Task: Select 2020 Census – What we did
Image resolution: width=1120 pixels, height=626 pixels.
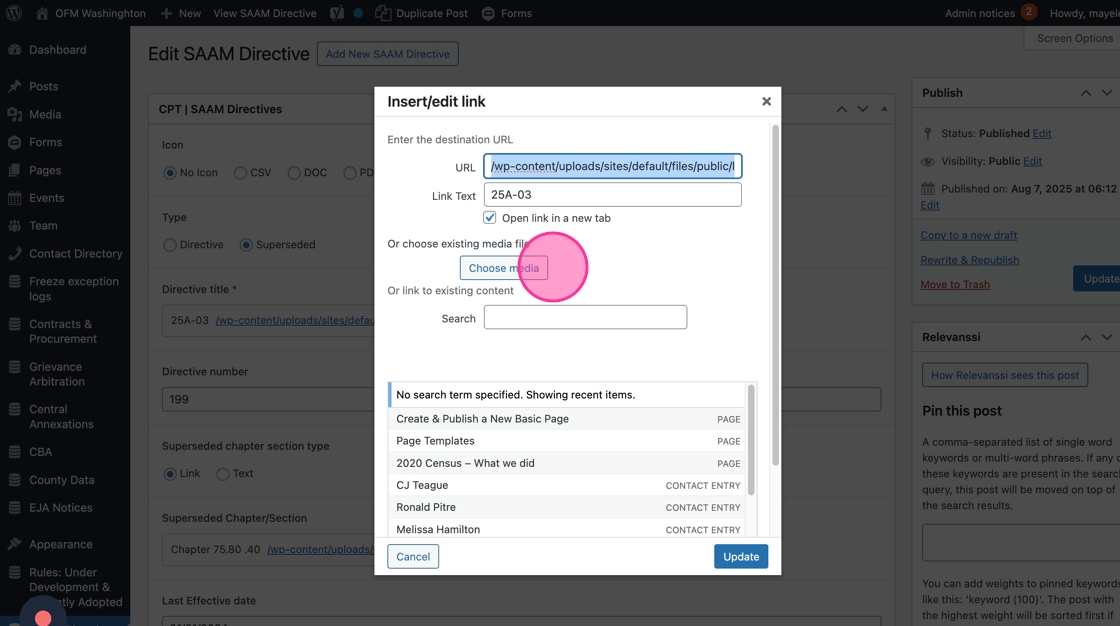Action: (567, 463)
